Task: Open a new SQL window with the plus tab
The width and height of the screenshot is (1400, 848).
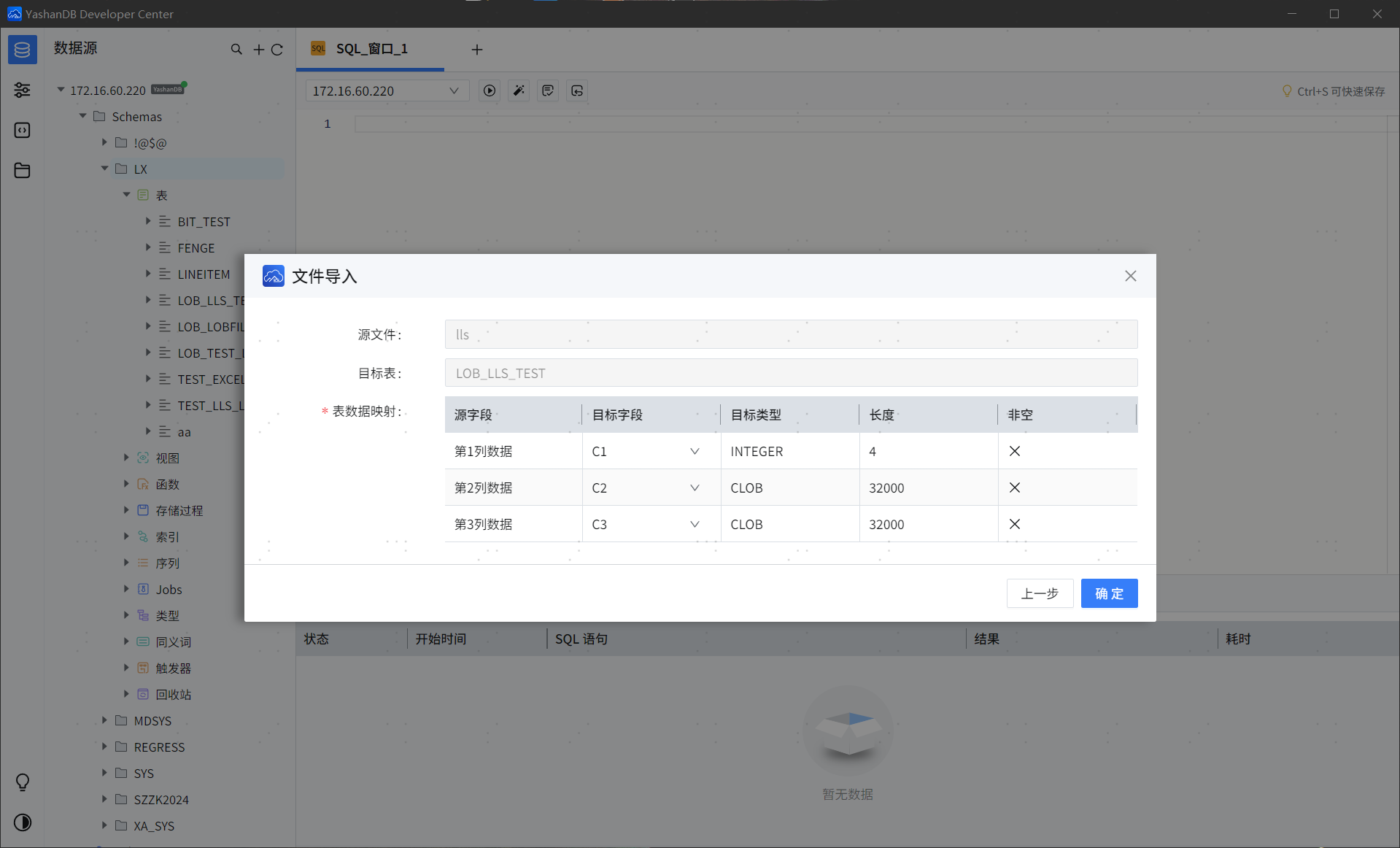Action: coord(476,50)
